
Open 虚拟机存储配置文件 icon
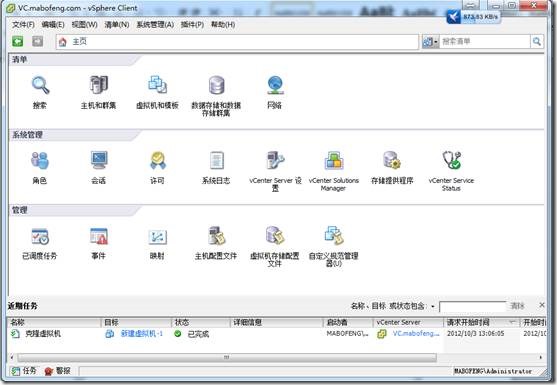tap(275, 236)
